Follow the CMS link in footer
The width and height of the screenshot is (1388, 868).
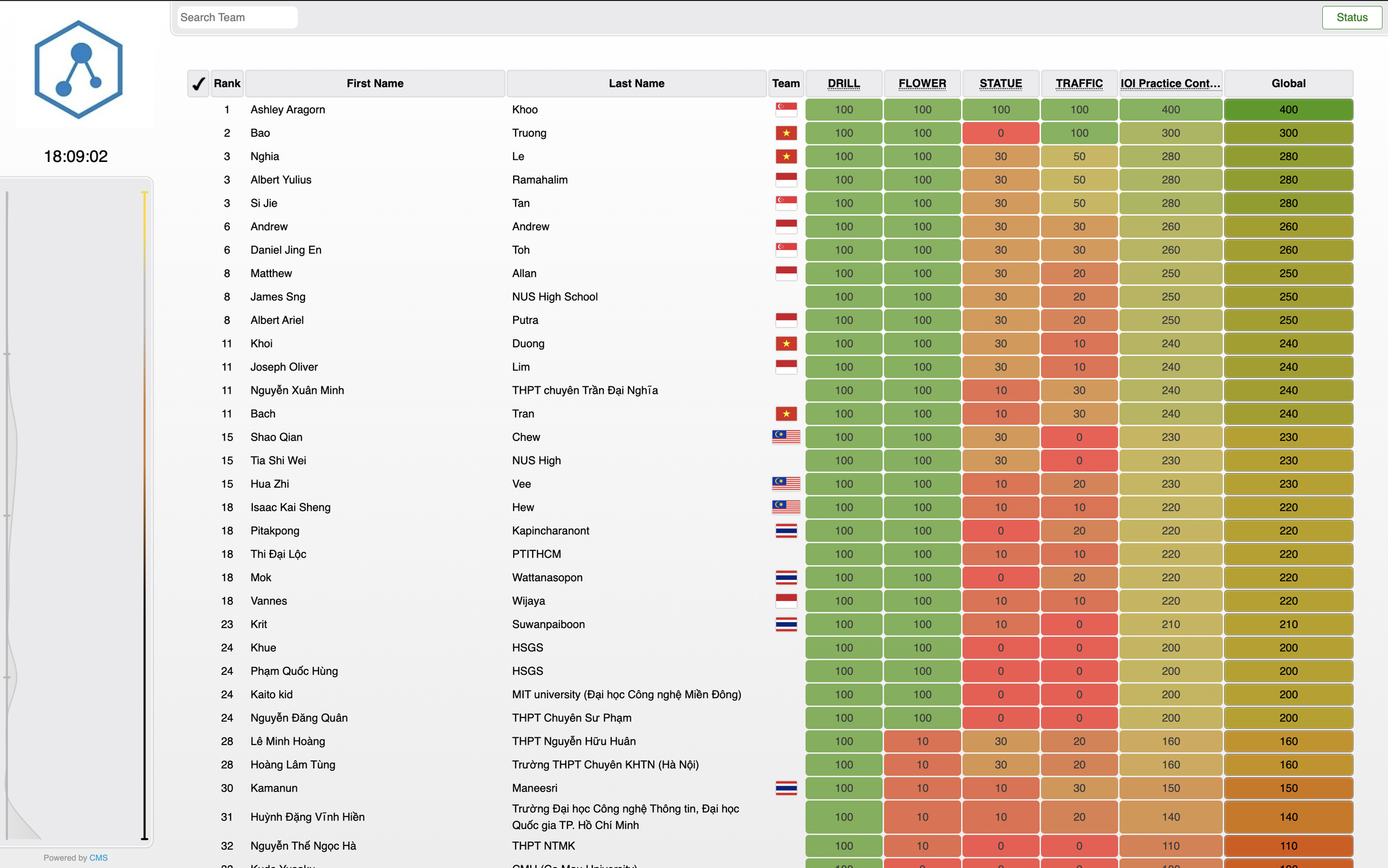click(98, 858)
